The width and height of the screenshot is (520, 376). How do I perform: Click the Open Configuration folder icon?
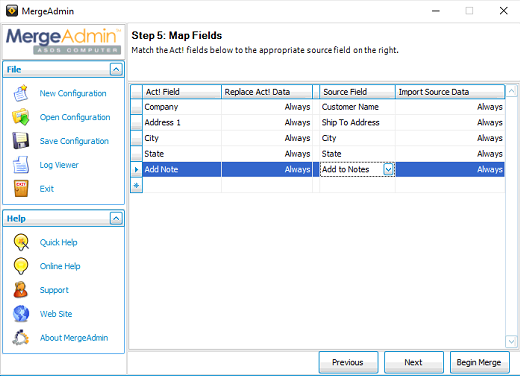[x=21, y=117]
